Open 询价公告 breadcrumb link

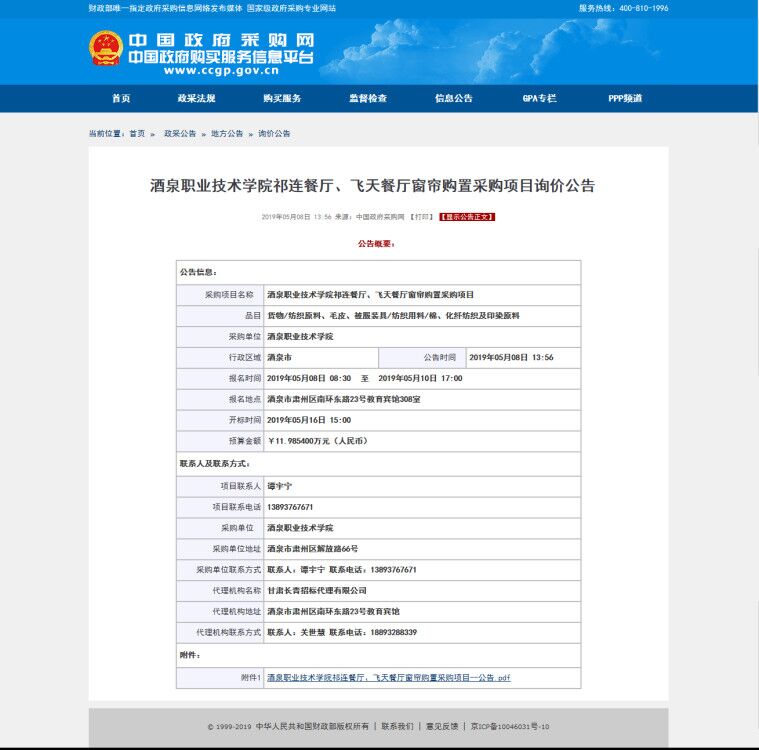[x=274, y=133]
